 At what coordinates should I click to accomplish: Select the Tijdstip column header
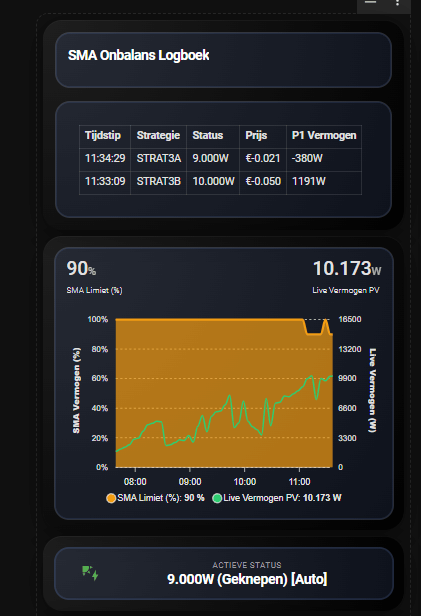pos(103,136)
